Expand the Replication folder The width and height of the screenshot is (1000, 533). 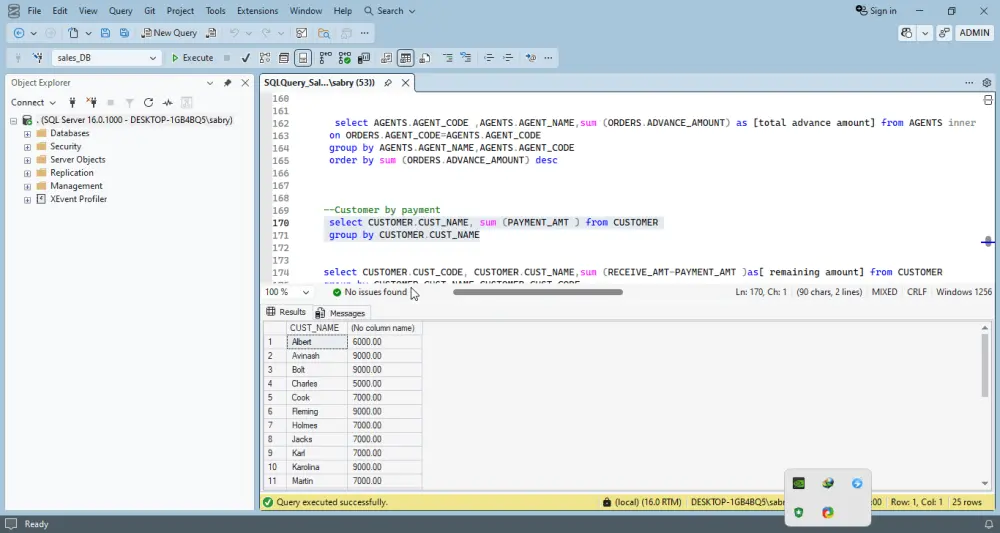tap(27, 173)
